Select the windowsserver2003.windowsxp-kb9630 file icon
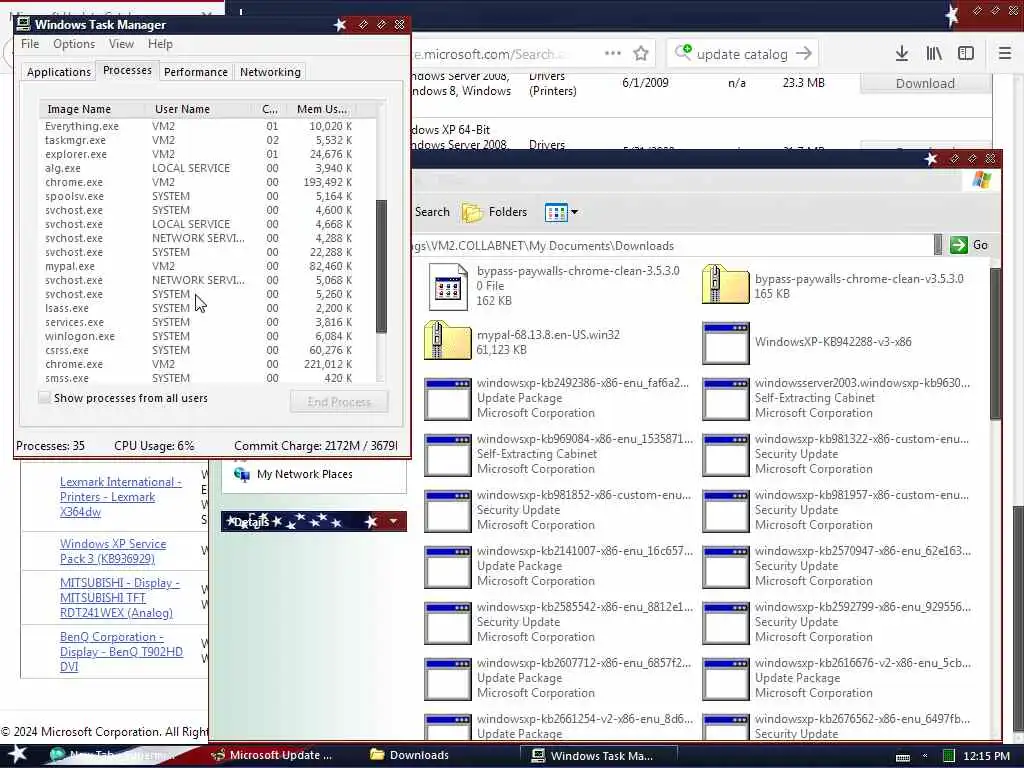The height and width of the screenshot is (768, 1024). [x=726, y=398]
